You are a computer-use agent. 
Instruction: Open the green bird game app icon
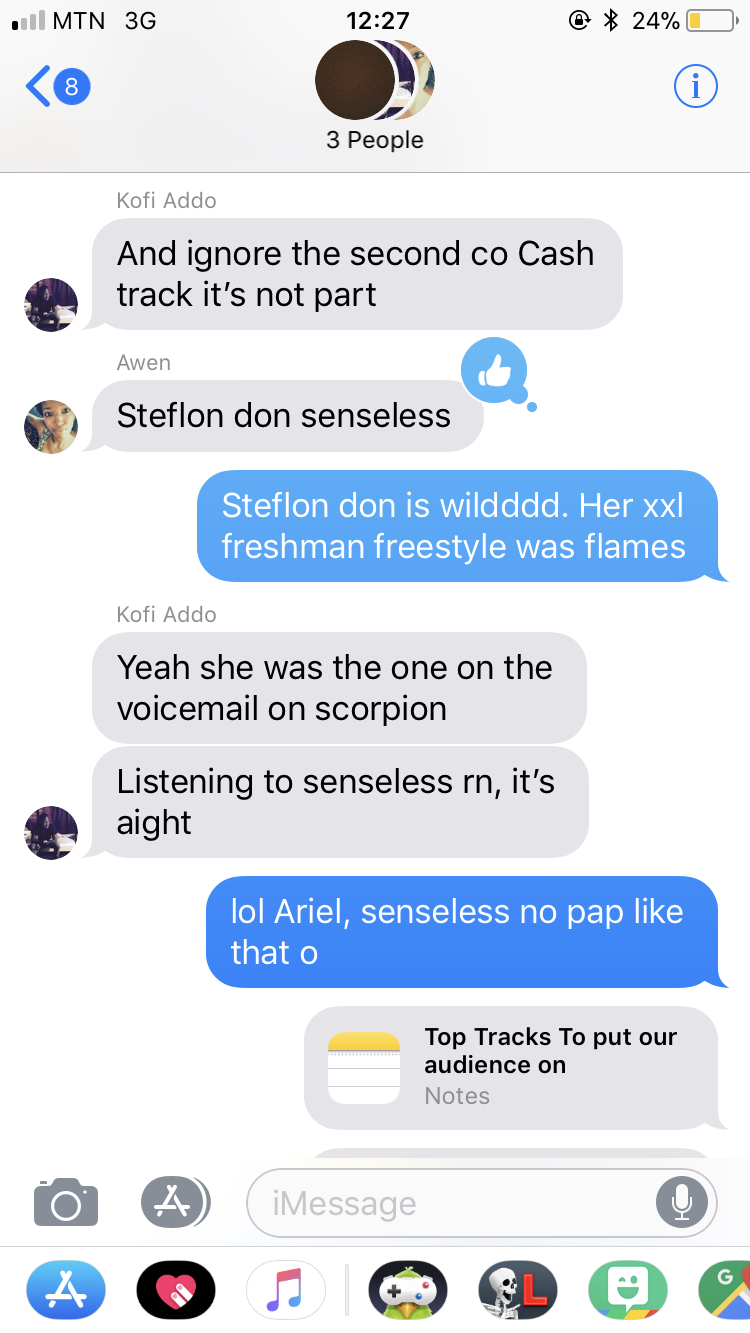pyautogui.click(x=408, y=1289)
